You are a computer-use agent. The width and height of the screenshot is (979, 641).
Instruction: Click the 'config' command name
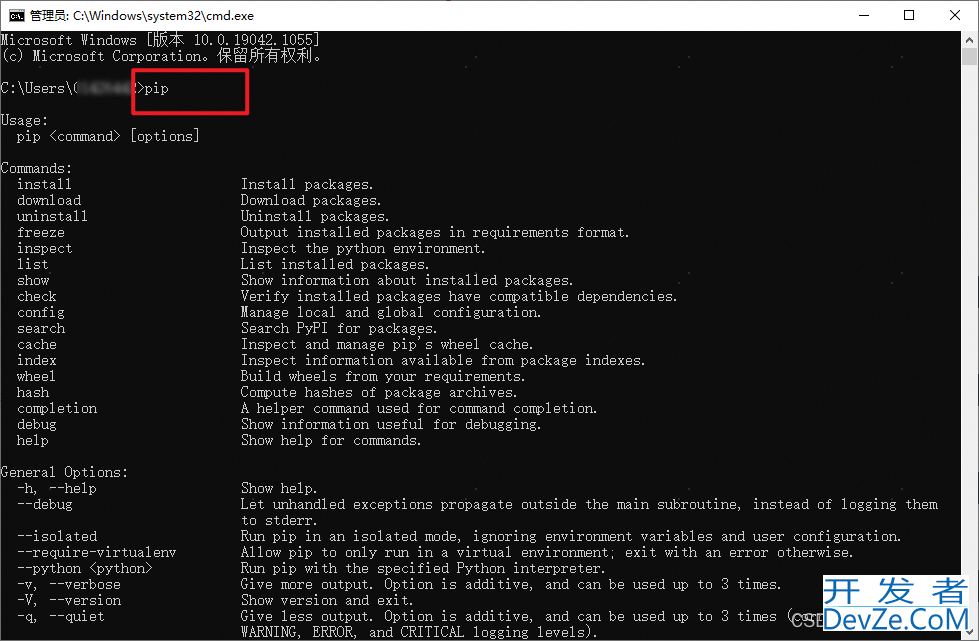pos(41,313)
